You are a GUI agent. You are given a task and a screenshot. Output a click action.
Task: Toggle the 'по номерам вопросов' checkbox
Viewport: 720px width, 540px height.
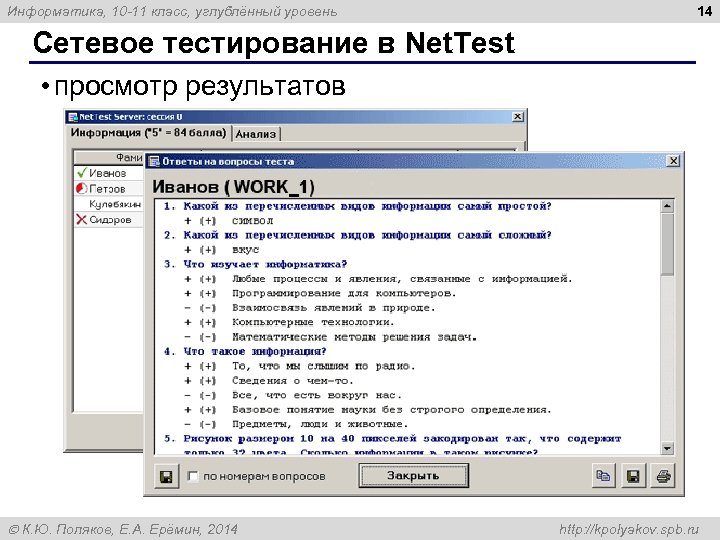pyautogui.click(x=193, y=476)
